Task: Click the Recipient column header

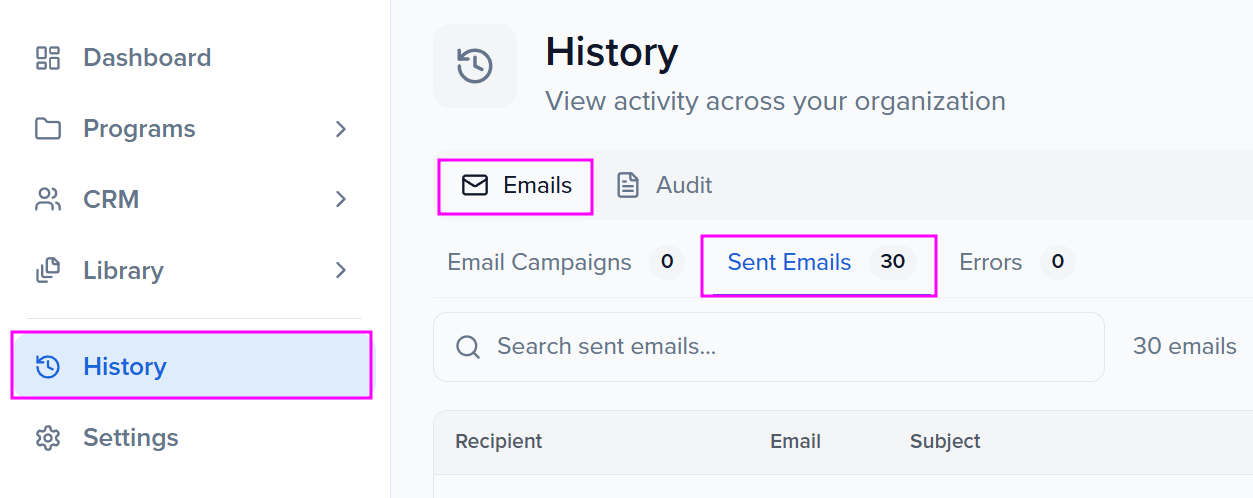Action: [x=499, y=441]
